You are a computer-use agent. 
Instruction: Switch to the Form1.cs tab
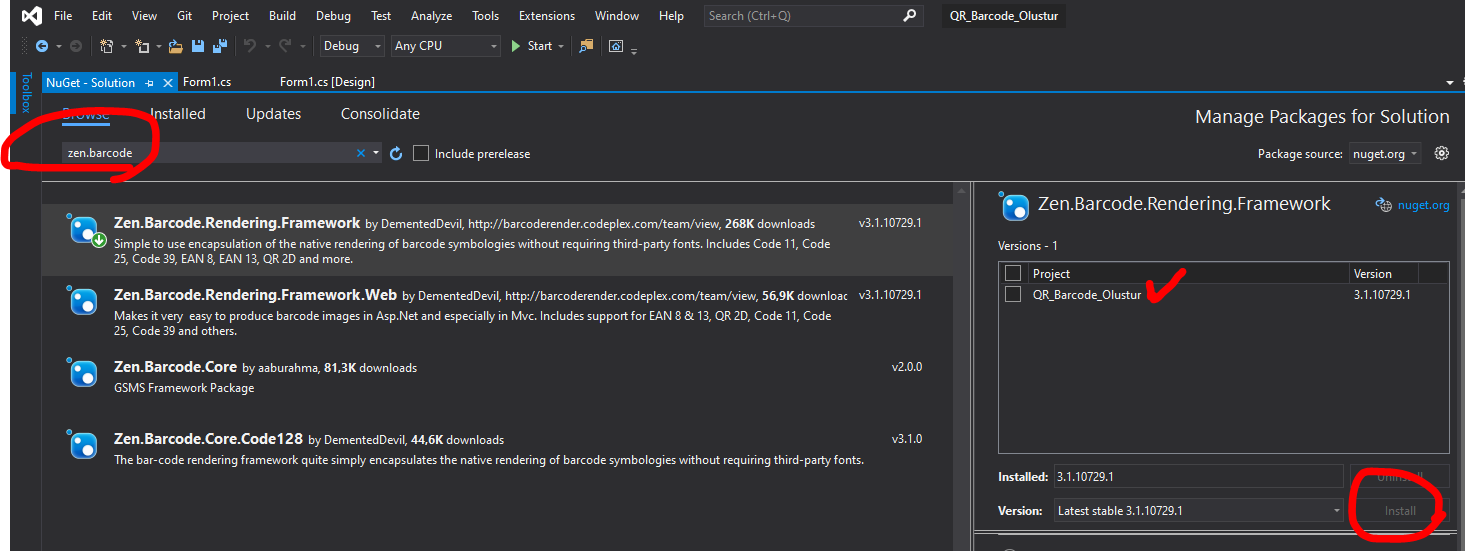pos(207,82)
